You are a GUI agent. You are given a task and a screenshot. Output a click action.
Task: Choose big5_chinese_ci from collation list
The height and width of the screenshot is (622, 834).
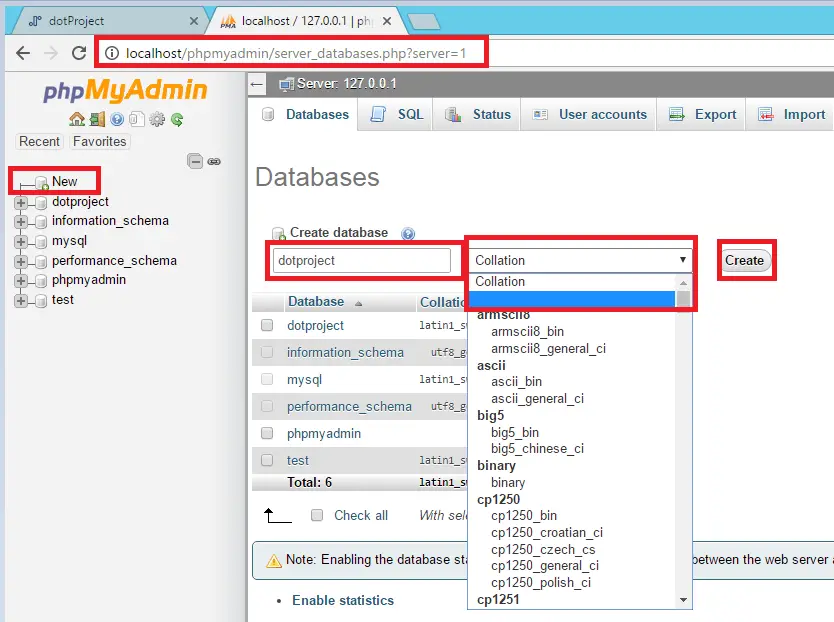(537, 449)
